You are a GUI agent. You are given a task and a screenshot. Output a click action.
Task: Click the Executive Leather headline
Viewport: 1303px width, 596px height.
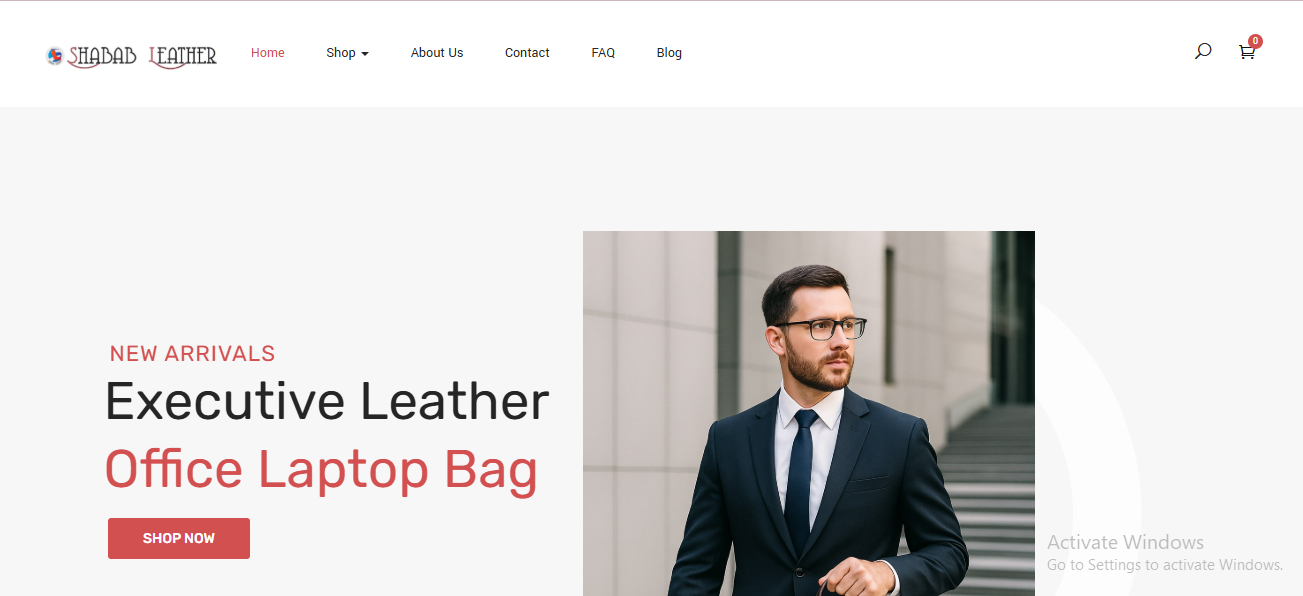pyautogui.click(x=327, y=401)
